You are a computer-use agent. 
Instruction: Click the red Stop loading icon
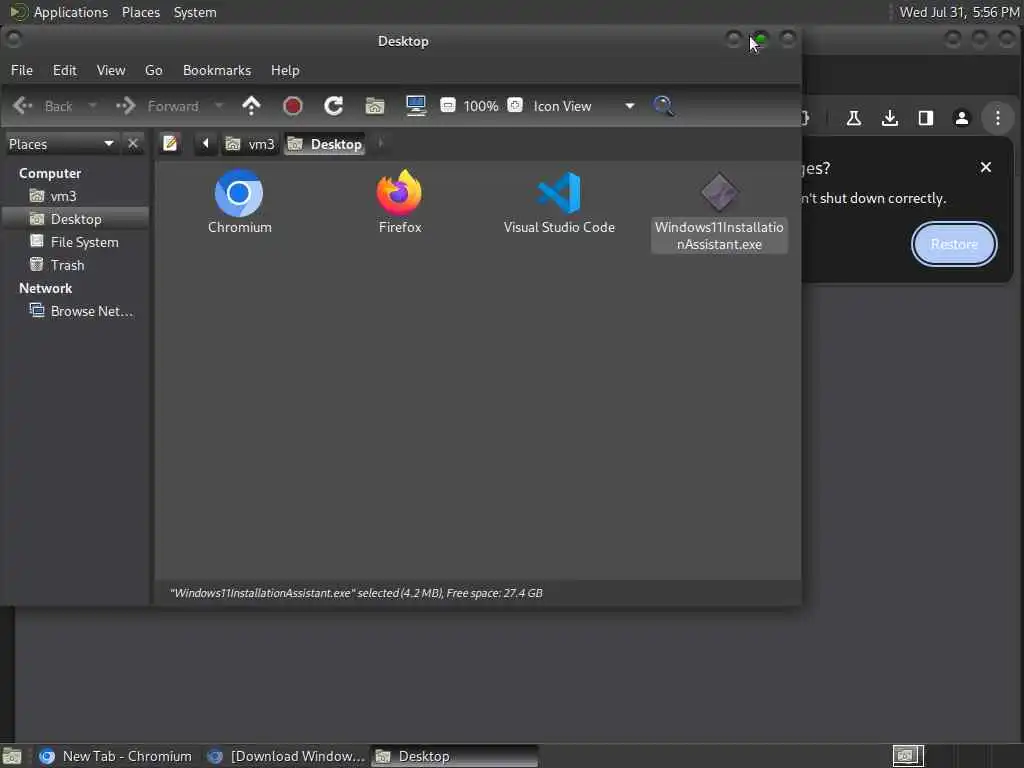(293, 106)
